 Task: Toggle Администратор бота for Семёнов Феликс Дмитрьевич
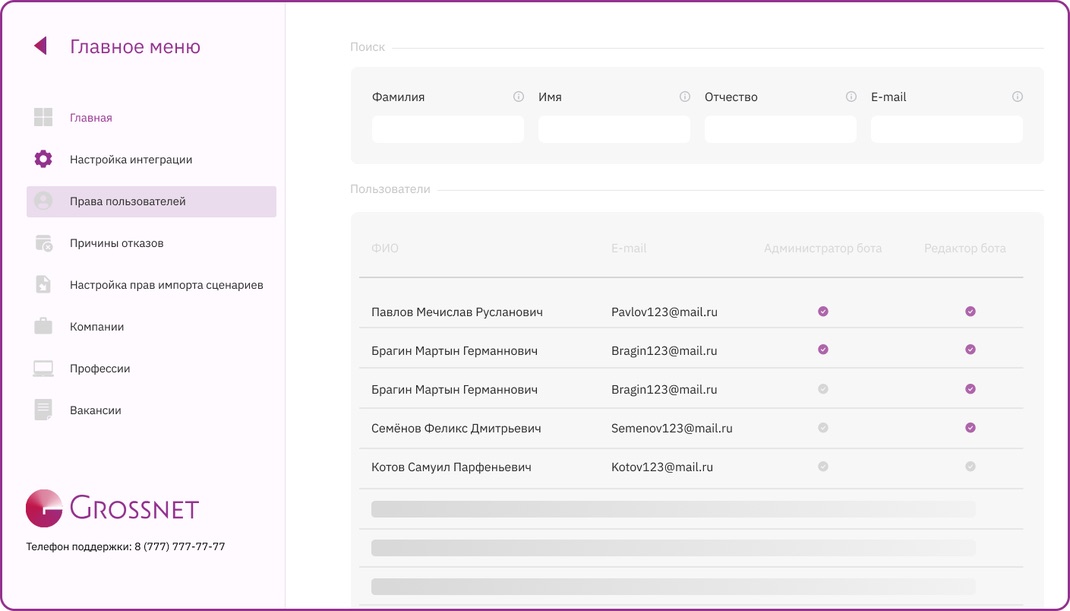coord(823,428)
